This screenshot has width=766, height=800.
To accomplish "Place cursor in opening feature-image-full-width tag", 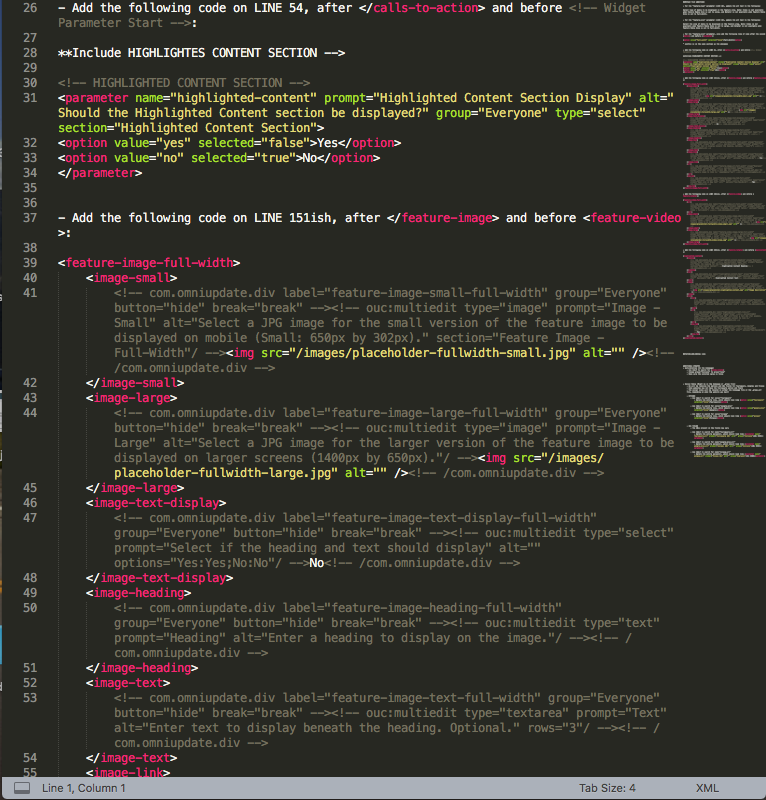I will (x=148, y=263).
